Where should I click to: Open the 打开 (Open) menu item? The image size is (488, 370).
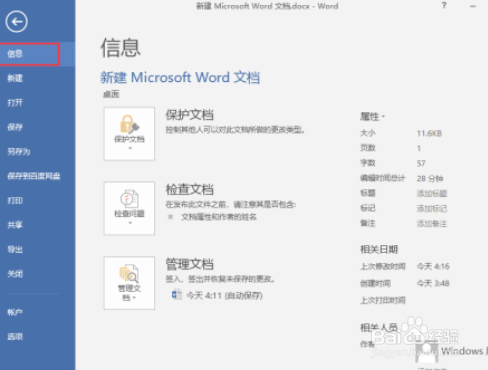tap(15, 103)
